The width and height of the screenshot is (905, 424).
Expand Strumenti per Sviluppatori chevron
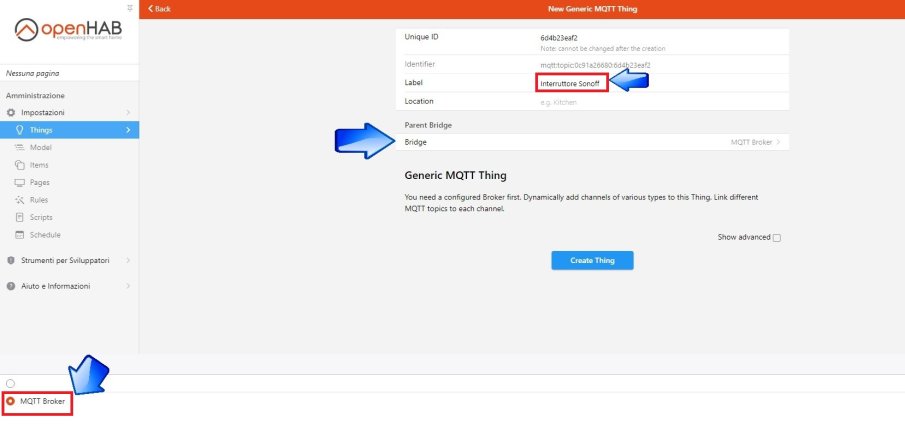point(128,260)
